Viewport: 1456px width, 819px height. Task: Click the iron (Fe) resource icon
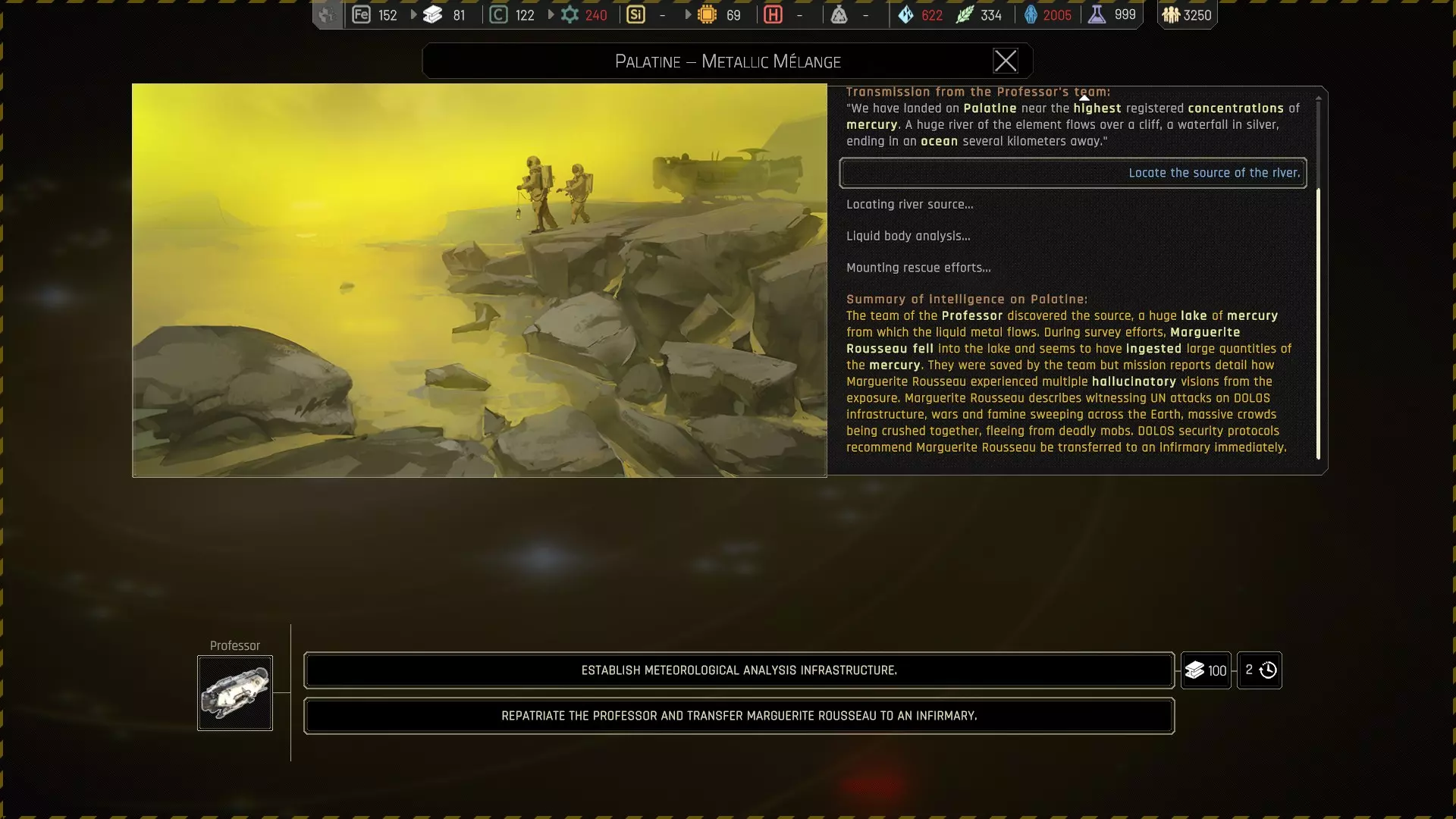tap(361, 14)
